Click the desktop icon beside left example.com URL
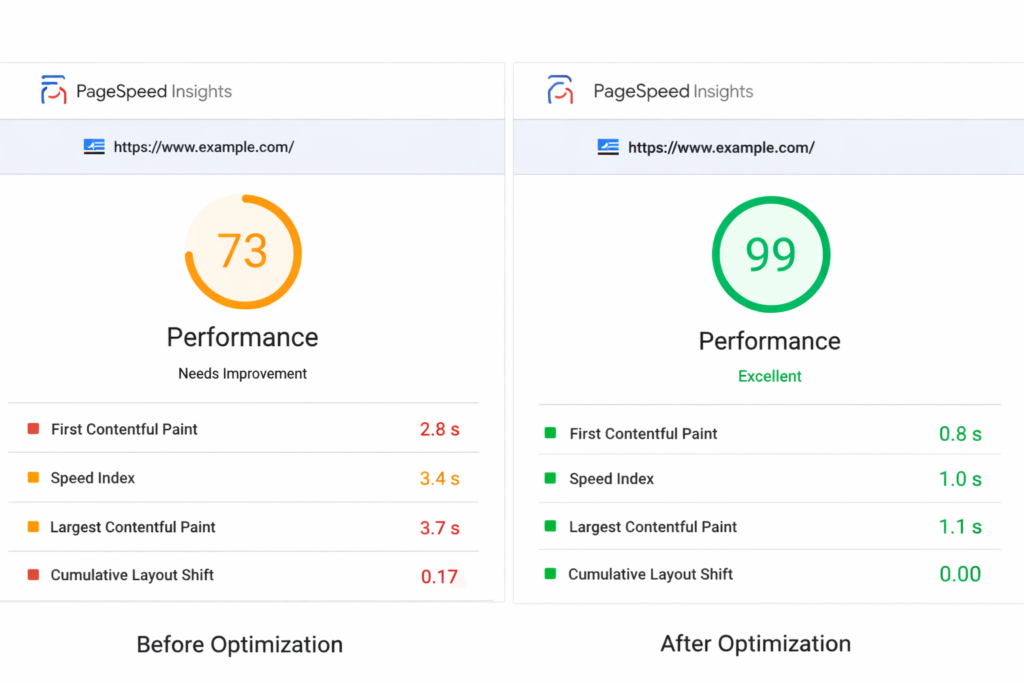The image size is (1024, 683). click(x=94, y=147)
